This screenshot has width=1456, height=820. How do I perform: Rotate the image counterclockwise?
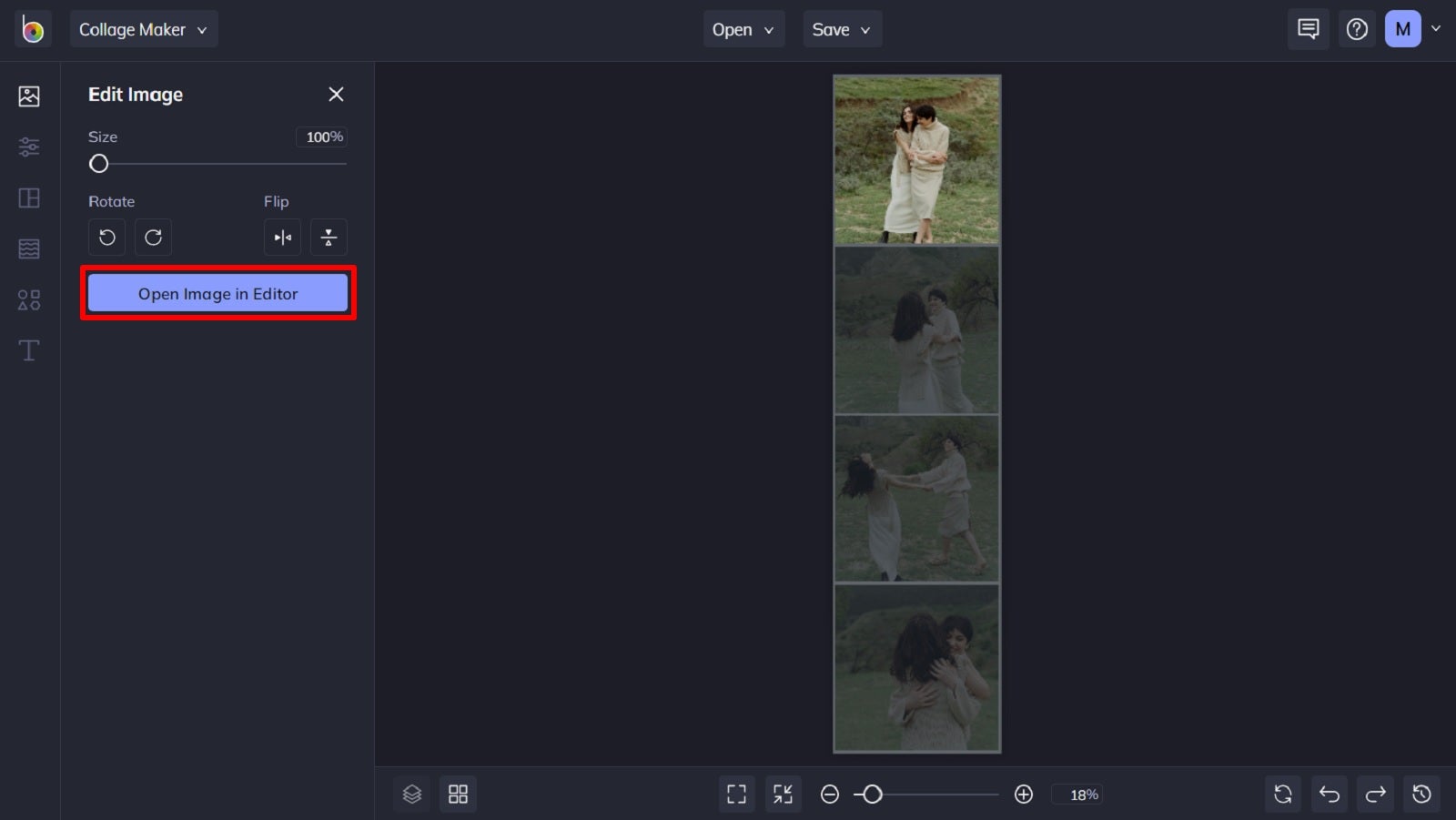[x=106, y=237]
